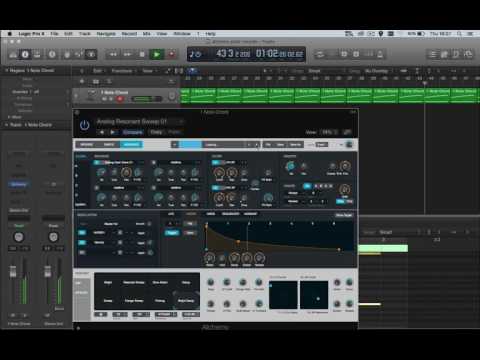Toggle the Inspector button in control bar
This screenshot has height=360, width=480.
click(x=25, y=54)
